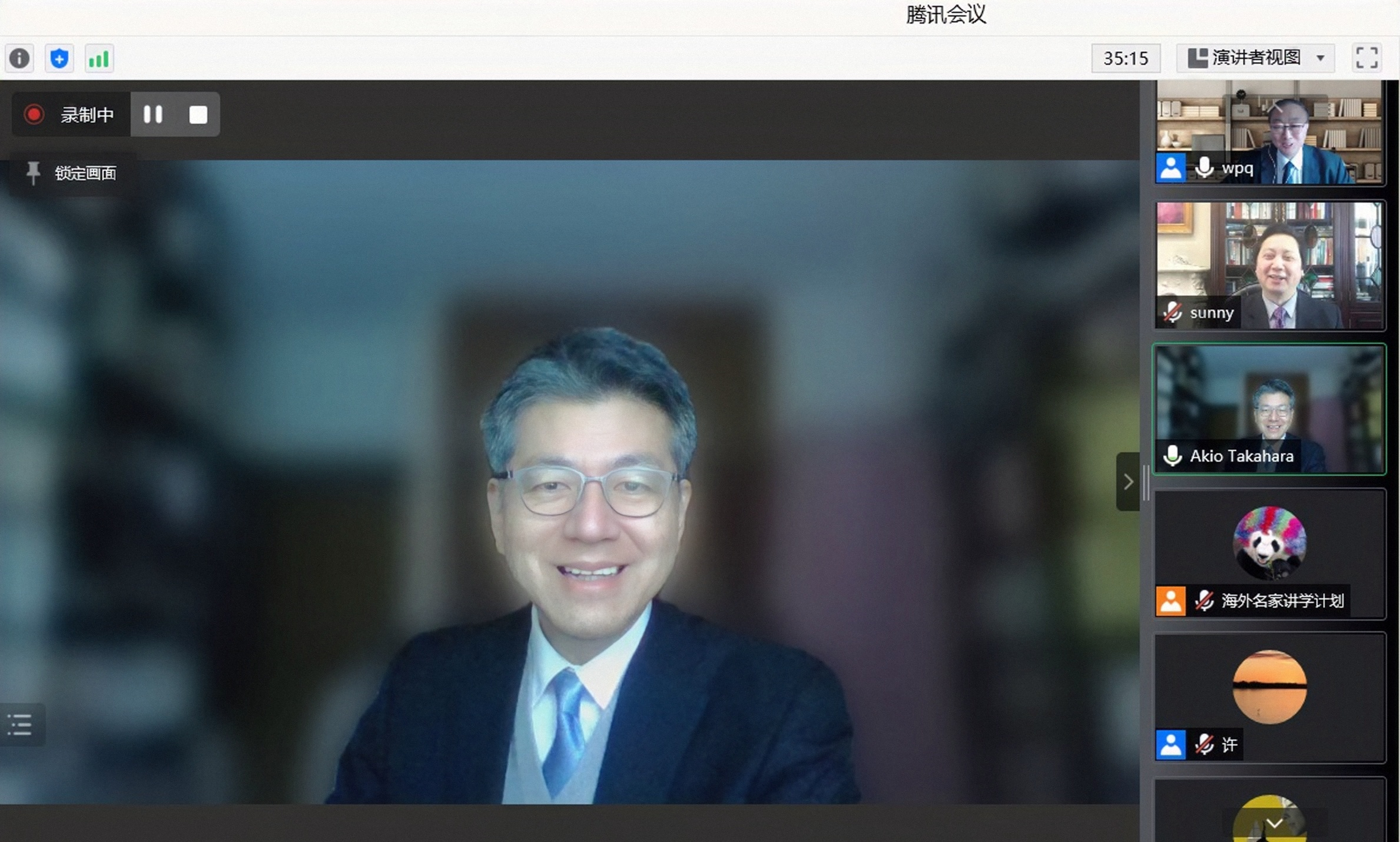Check the network signal bars icon
The image size is (1400, 842).
coord(99,58)
